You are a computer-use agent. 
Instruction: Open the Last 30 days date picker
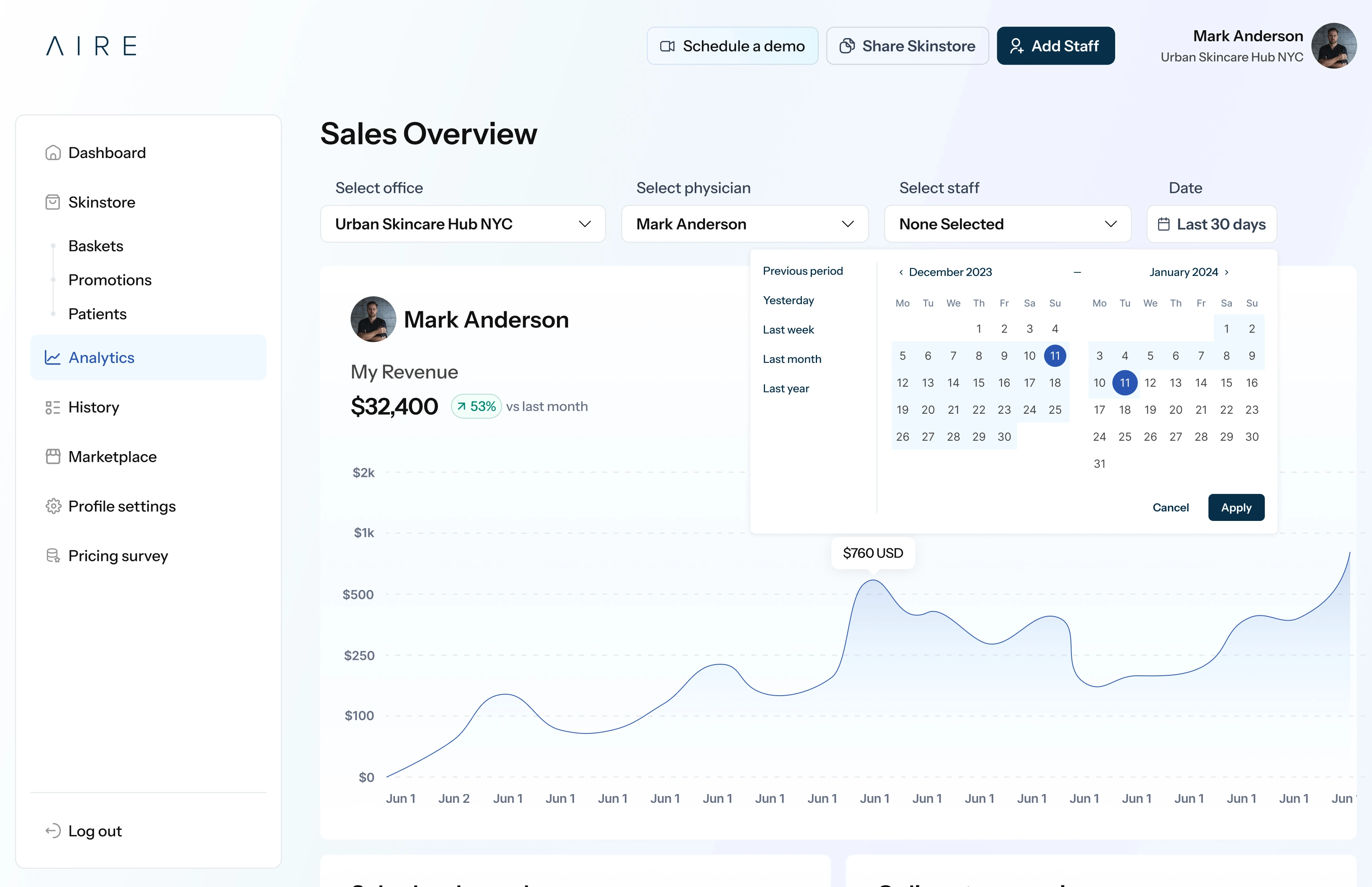click(x=1212, y=224)
